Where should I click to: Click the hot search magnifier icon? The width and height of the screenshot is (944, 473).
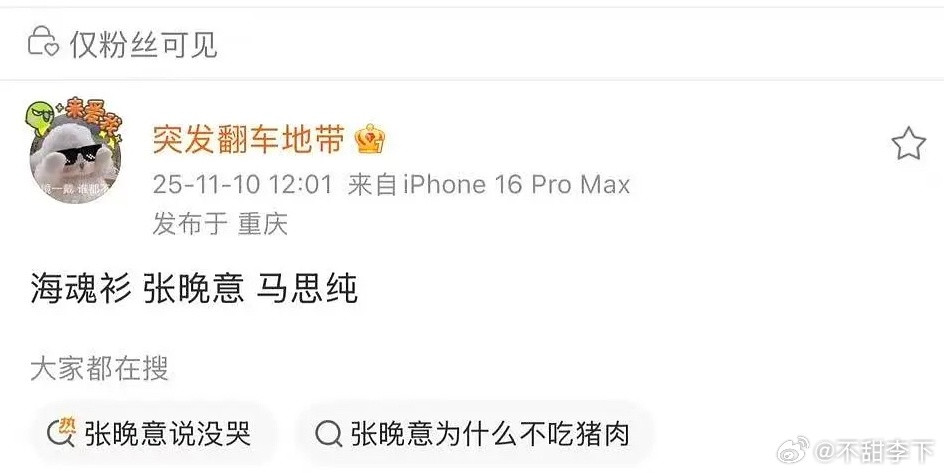pos(61,433)
